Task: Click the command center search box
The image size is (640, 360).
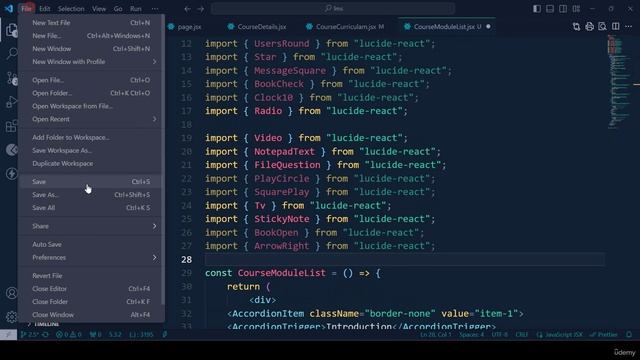Action: click(x=333, y=8)
